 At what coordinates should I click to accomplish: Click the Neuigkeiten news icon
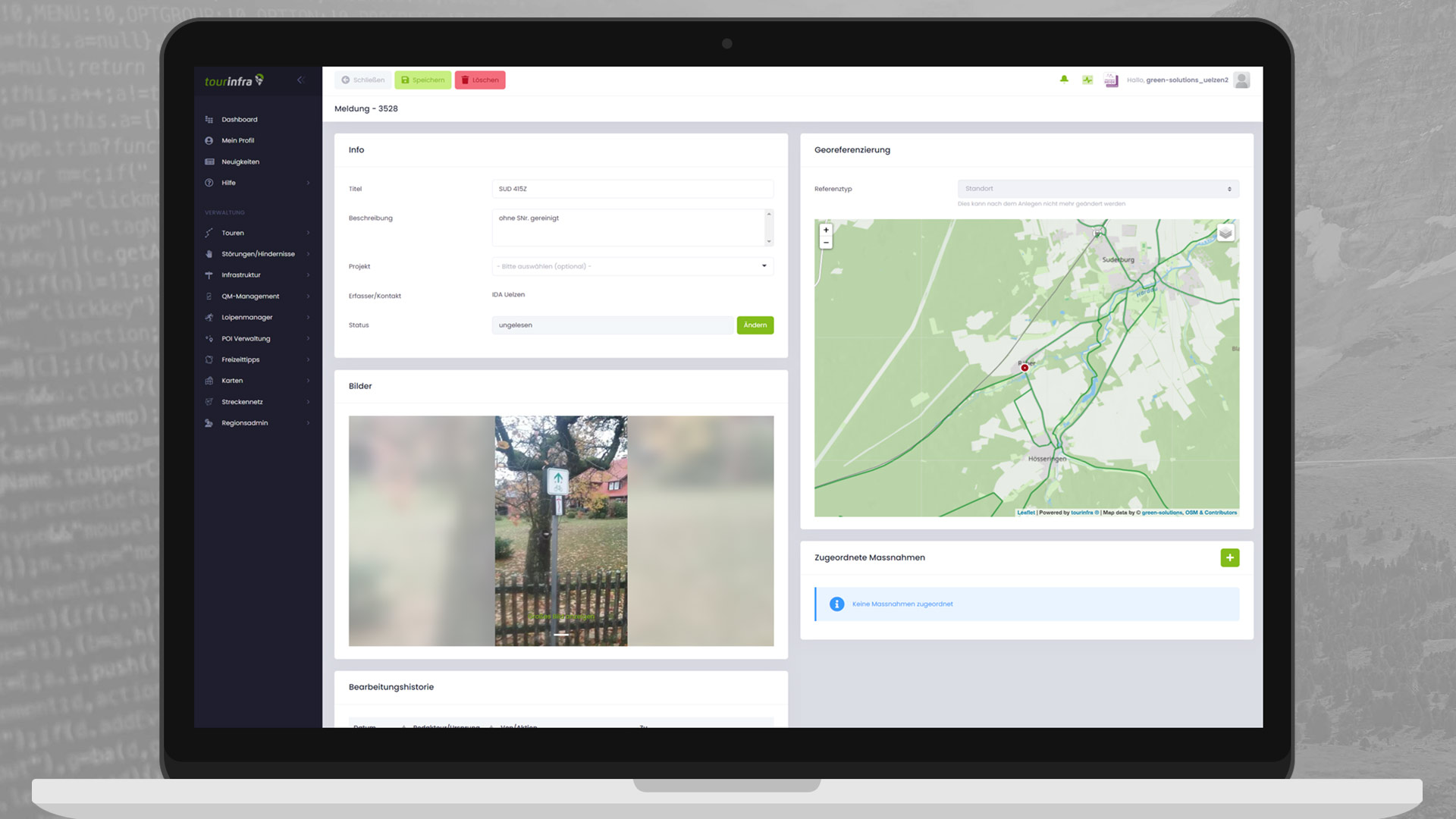tap(209, 162)
